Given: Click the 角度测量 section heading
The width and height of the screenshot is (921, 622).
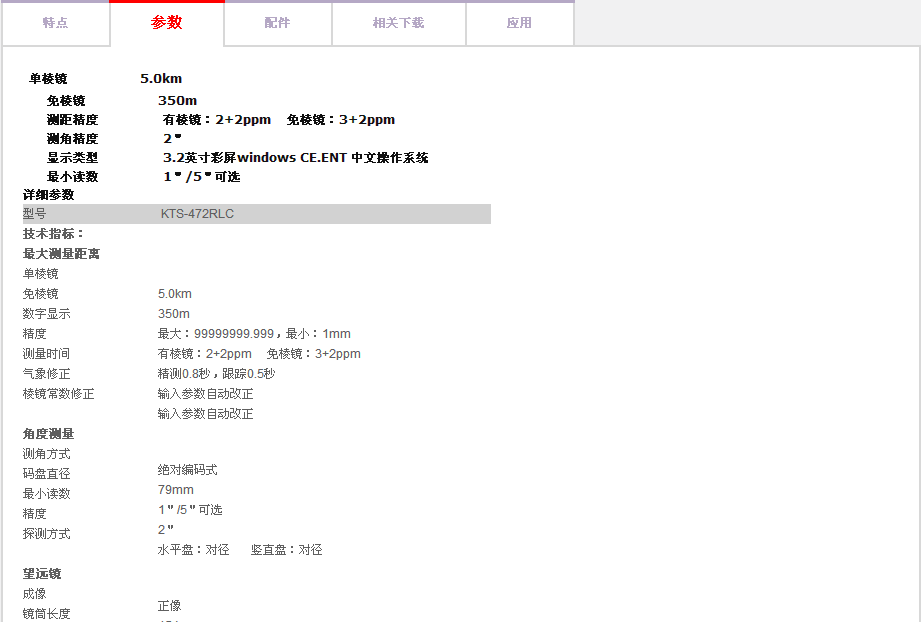Looking at the screenshot, I should (48, 434).
